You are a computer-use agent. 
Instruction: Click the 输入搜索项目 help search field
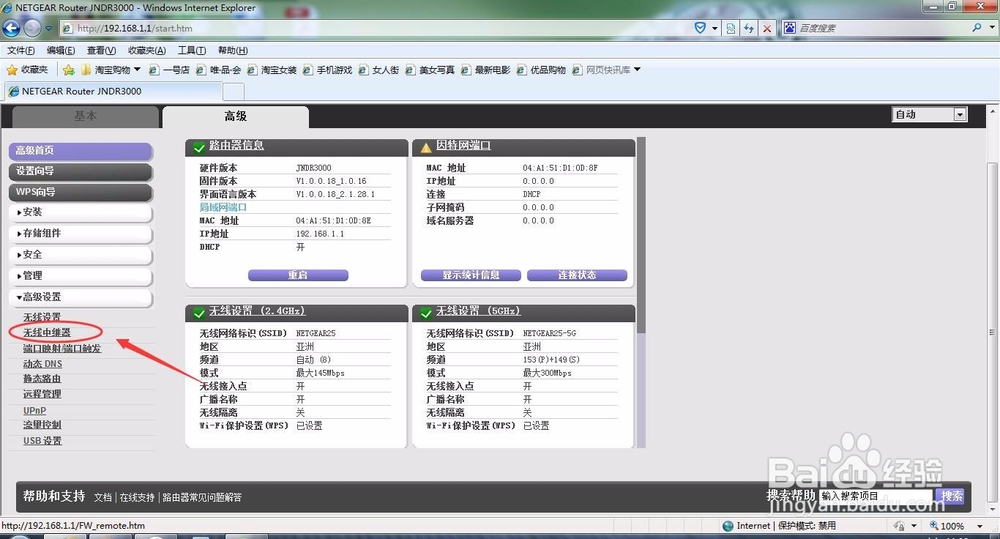(x=876, y=496)
